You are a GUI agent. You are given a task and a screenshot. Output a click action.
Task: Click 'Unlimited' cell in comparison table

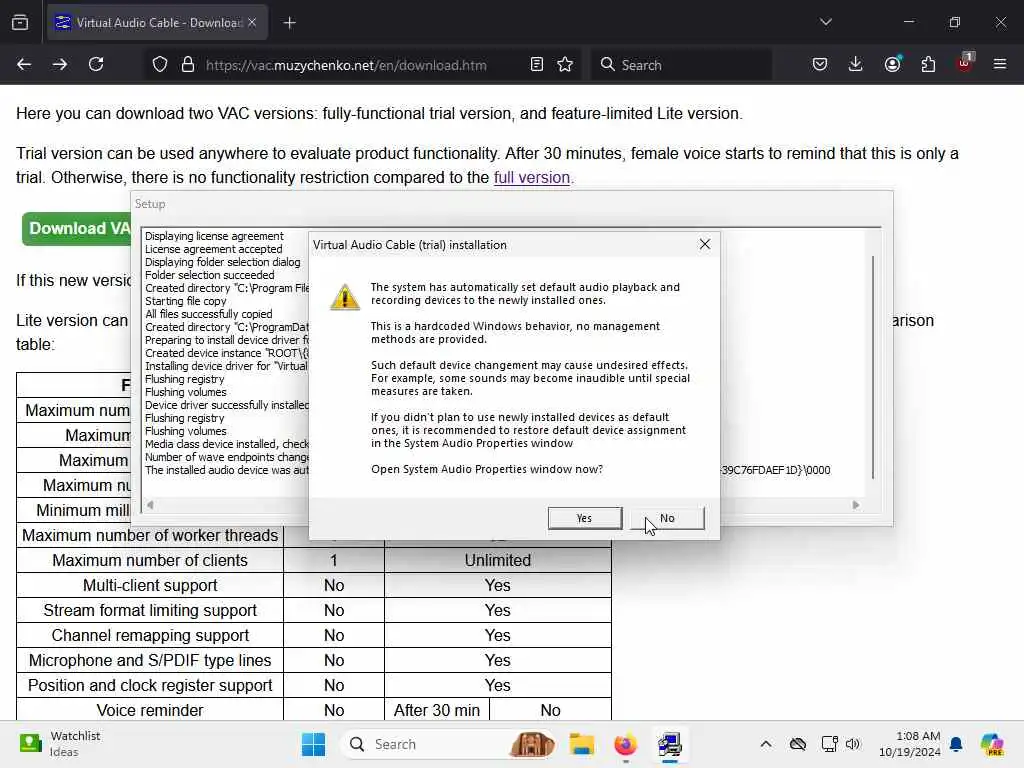(498, 560)
